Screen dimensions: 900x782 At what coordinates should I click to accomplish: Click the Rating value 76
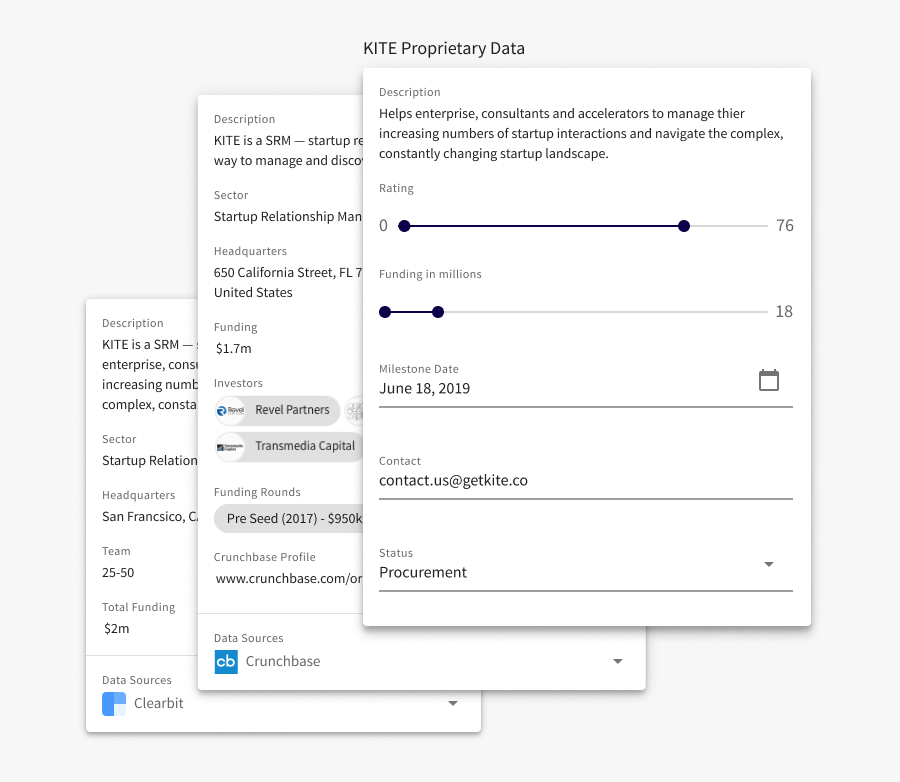point(785,225)
